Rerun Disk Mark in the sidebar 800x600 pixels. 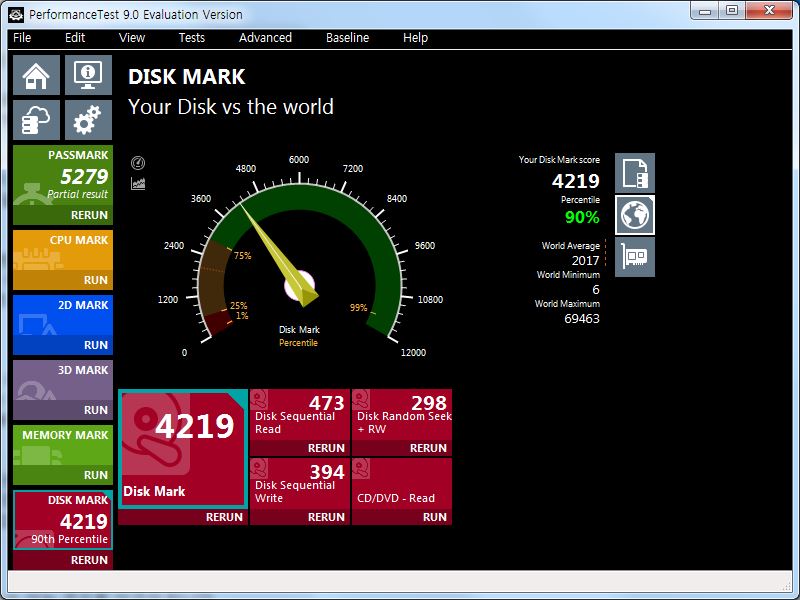coord(89,560)
